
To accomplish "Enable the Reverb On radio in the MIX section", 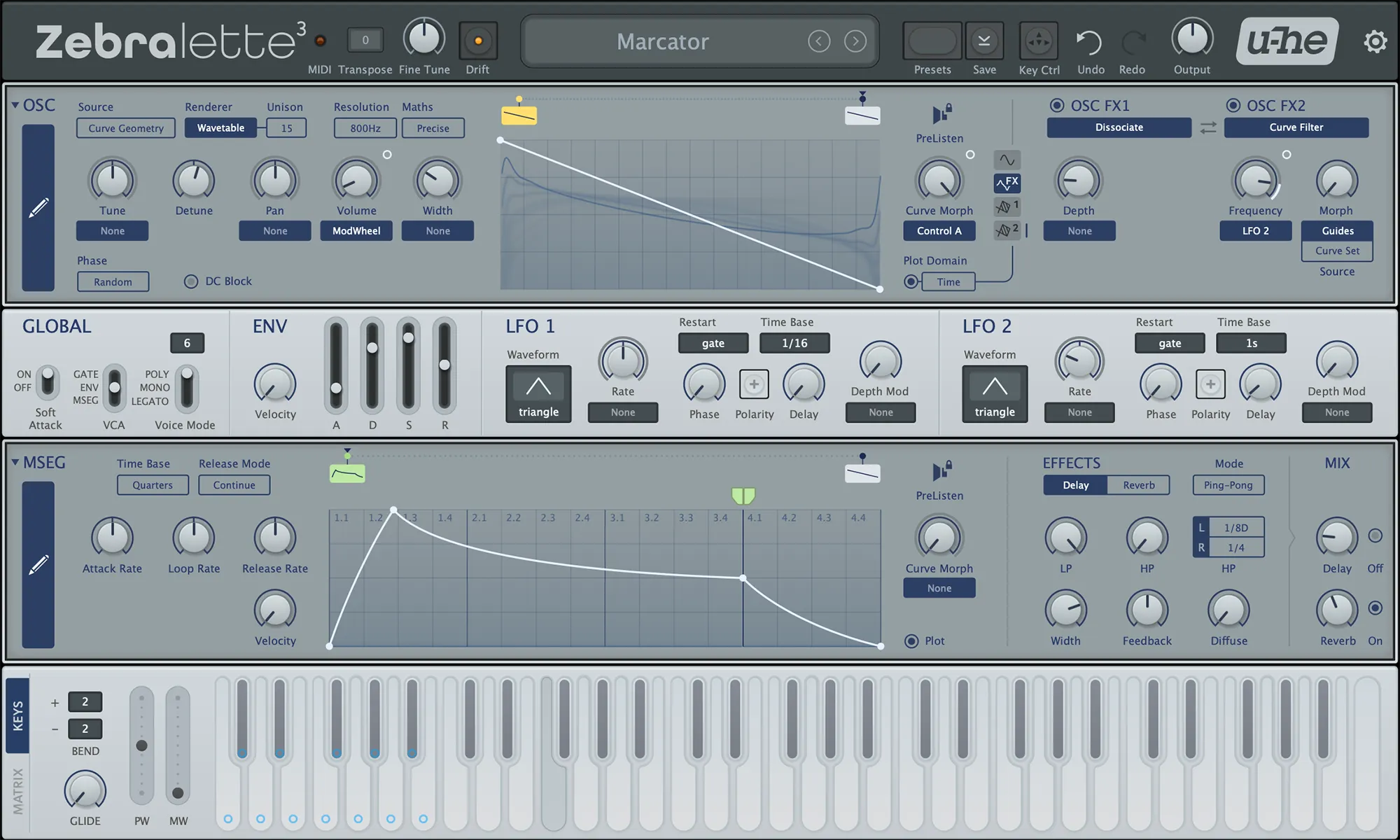I will point(1374,609).
